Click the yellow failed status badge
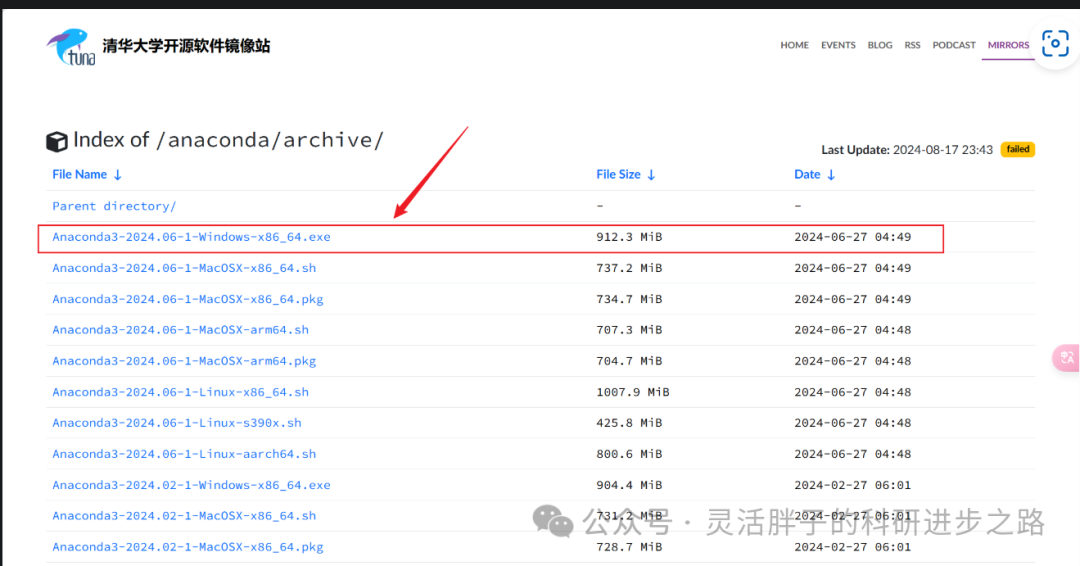The image size is (1080, 566). coord(1017,149)
